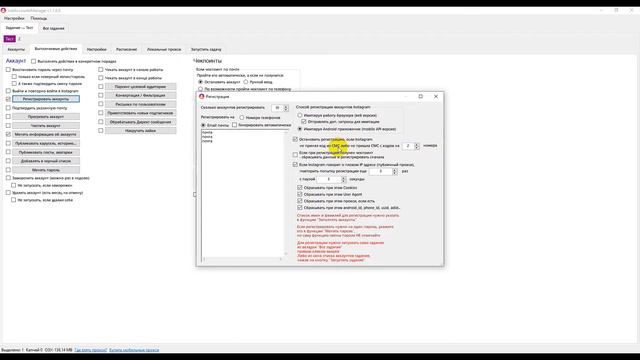
Task: Tick the freeze account checkbox
Action: pos(8,178)
